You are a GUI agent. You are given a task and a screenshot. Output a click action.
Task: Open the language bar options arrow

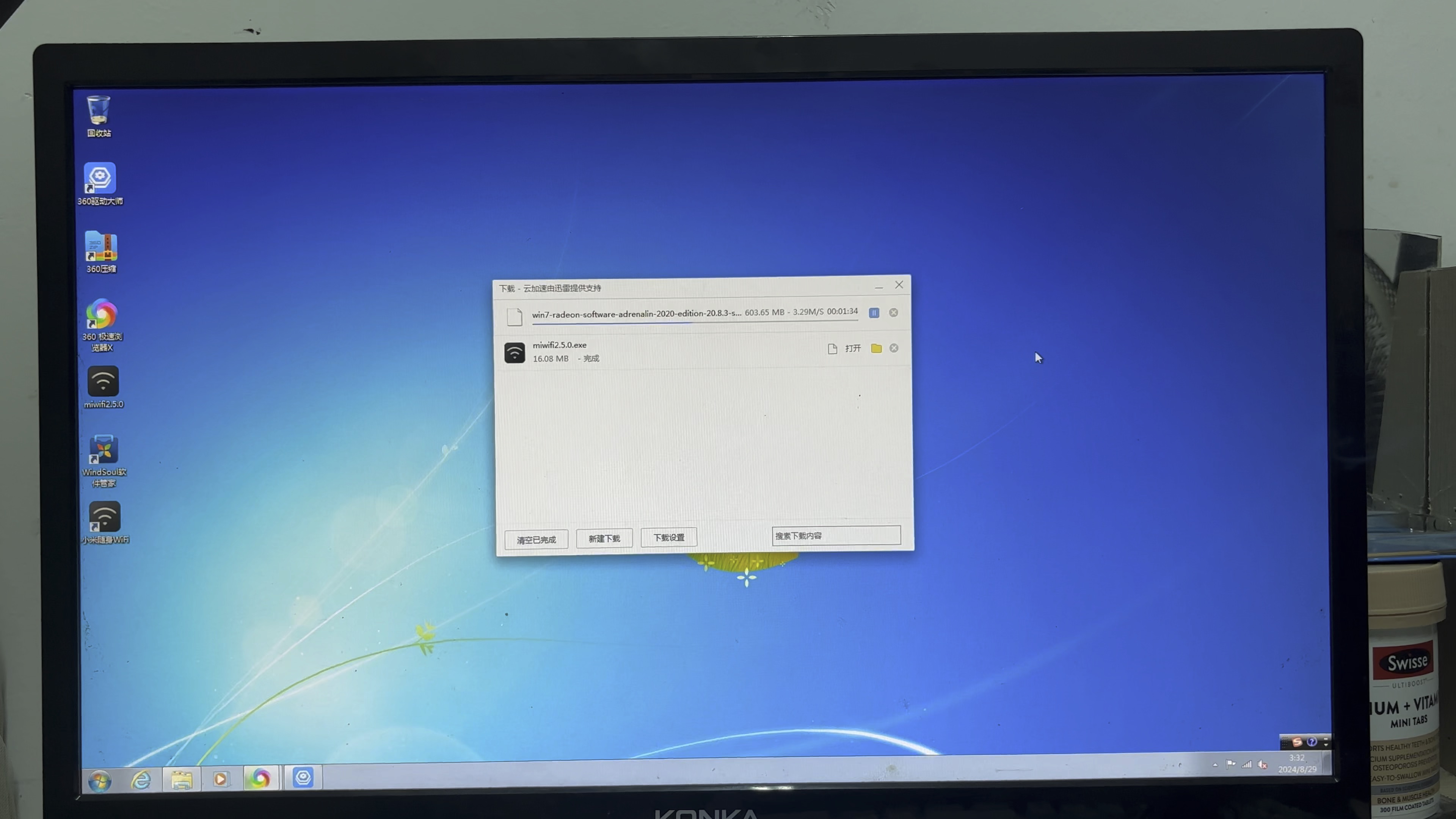pos(1326,745)
